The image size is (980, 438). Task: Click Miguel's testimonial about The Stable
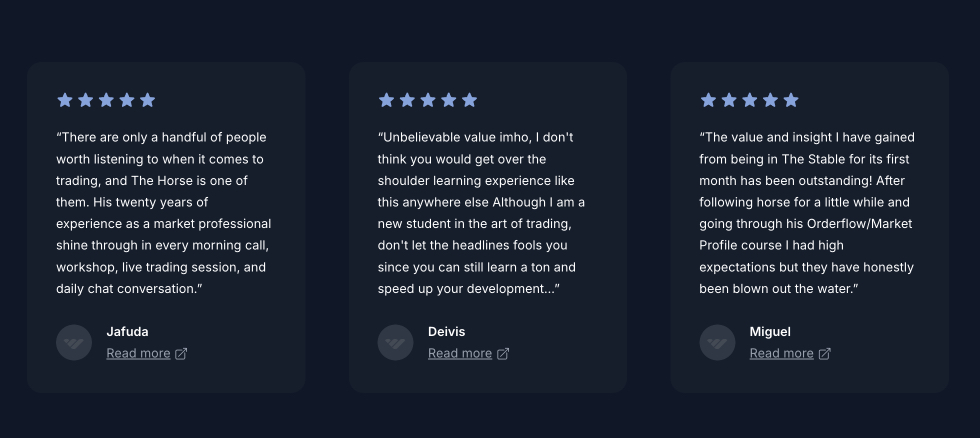click(x=806, y=213)
